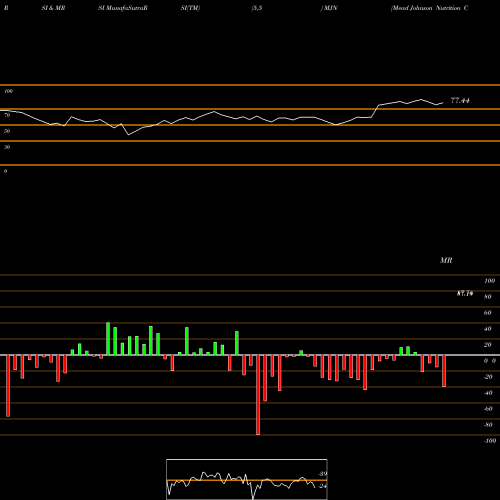Image resolution: width=500 pixels, height=500 pixels.
Task: Click the 'SI(TM)' header text
Action: (190, 8)
